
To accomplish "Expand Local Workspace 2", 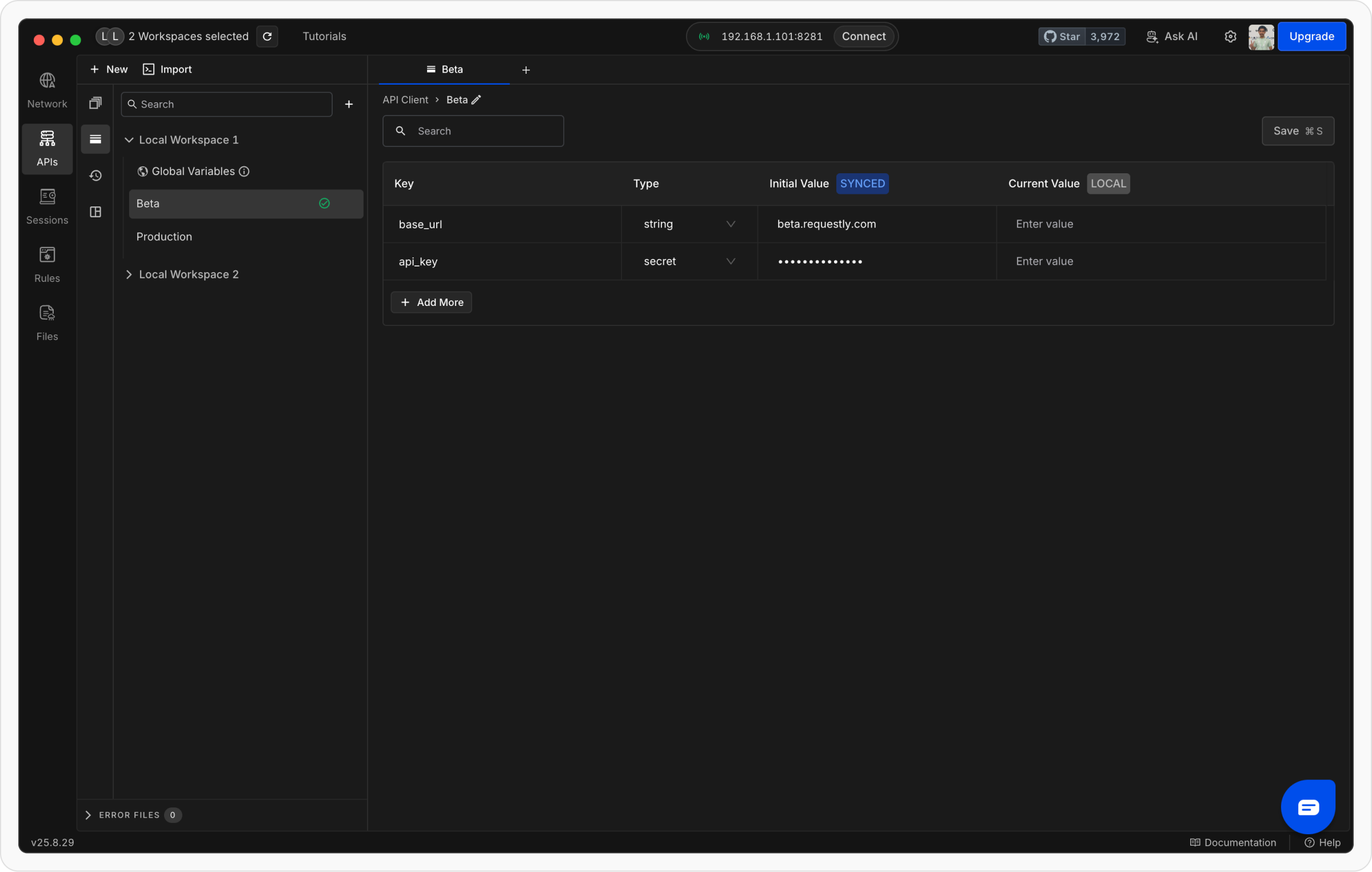I will coord(129,274).
